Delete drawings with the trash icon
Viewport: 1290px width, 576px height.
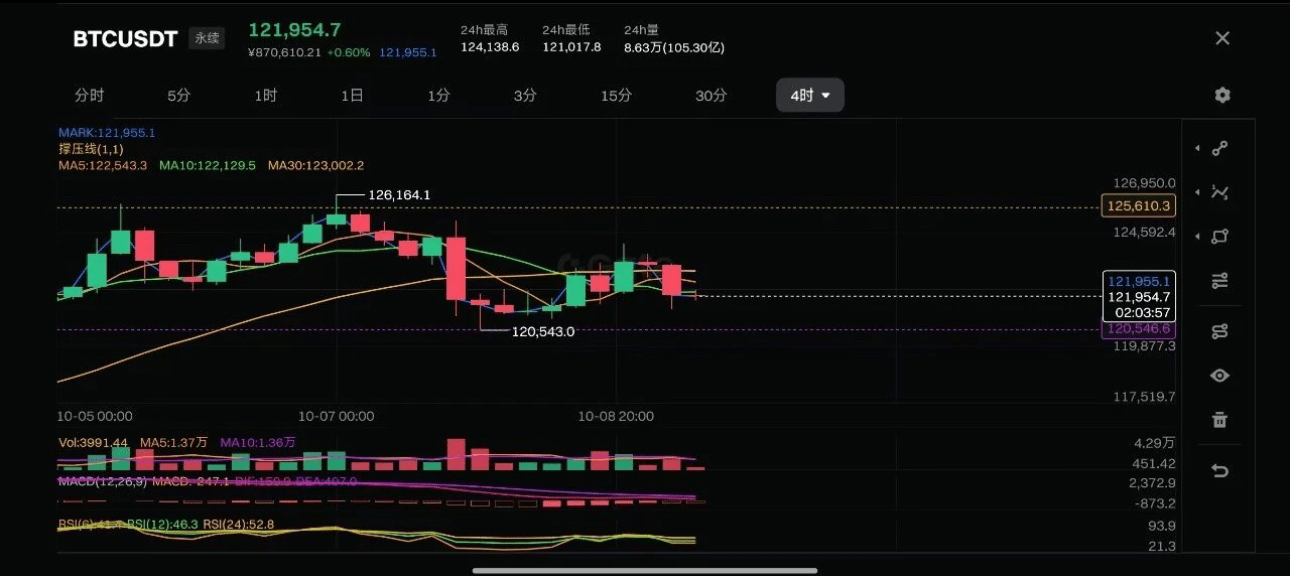coord(1220,420)
